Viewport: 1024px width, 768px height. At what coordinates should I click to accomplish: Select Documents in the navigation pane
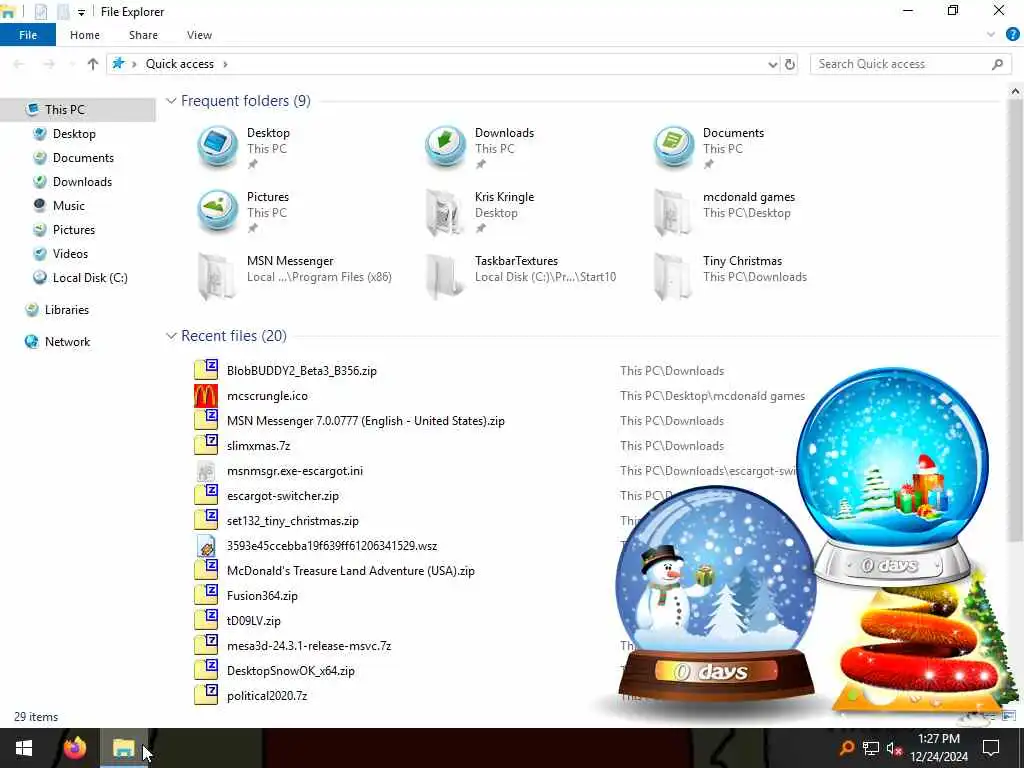click(x=83, y=158)
